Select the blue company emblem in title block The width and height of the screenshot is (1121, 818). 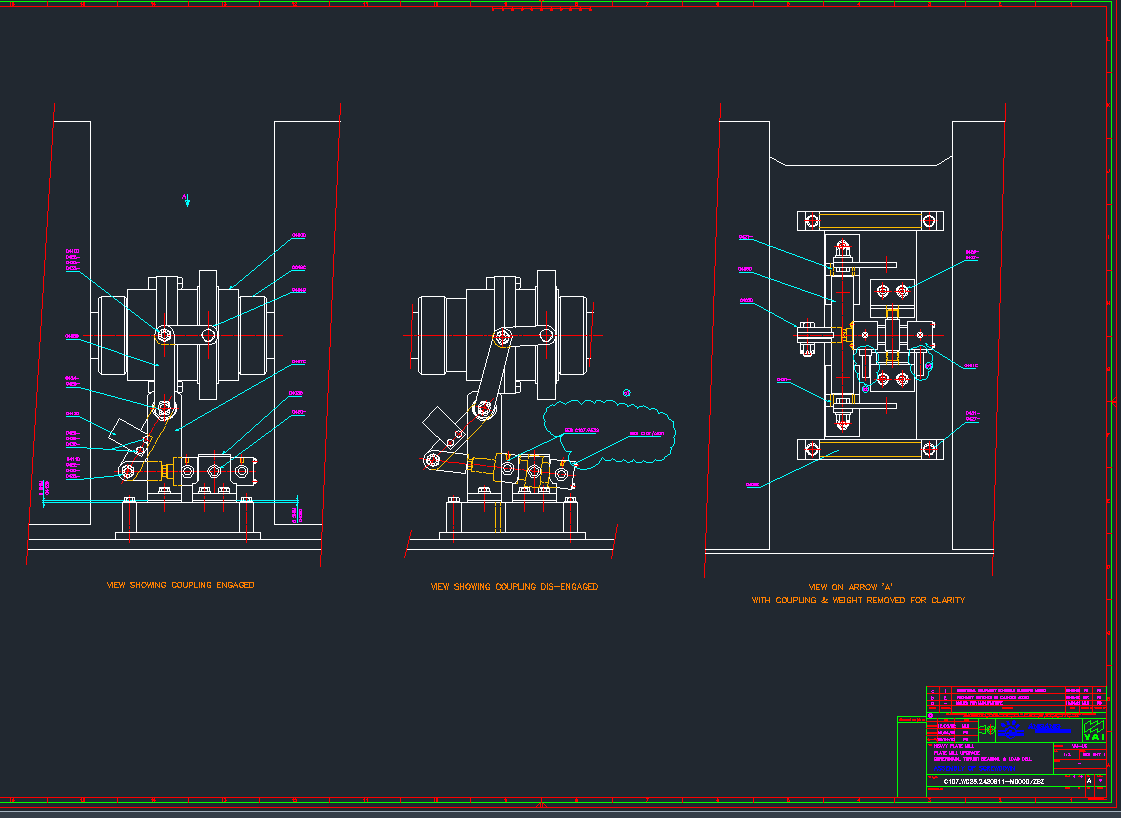tap(1011, 729)
